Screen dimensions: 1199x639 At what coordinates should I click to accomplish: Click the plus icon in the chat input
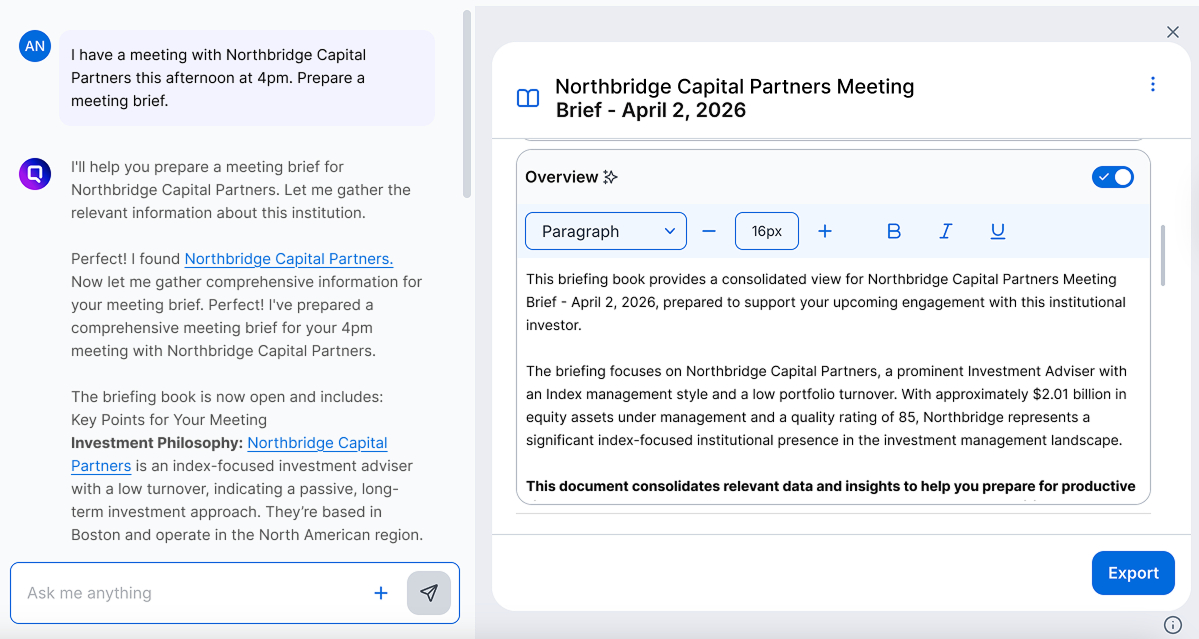click(x=381, y=592)
